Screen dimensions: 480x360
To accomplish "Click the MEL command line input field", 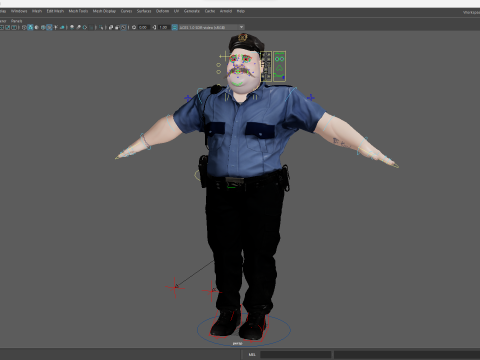I will pos(296,354).
